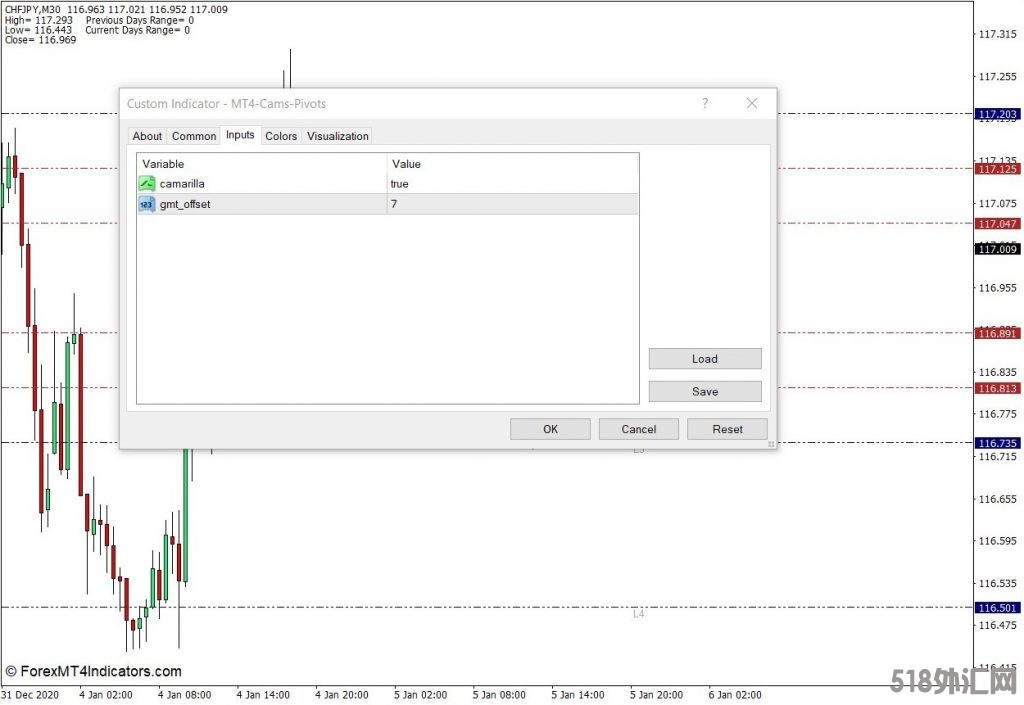The width and height of the screenshot is (1024, 705).
Task: Click the '4 Jan 14:00' time axis label
Action: [263, 695]
